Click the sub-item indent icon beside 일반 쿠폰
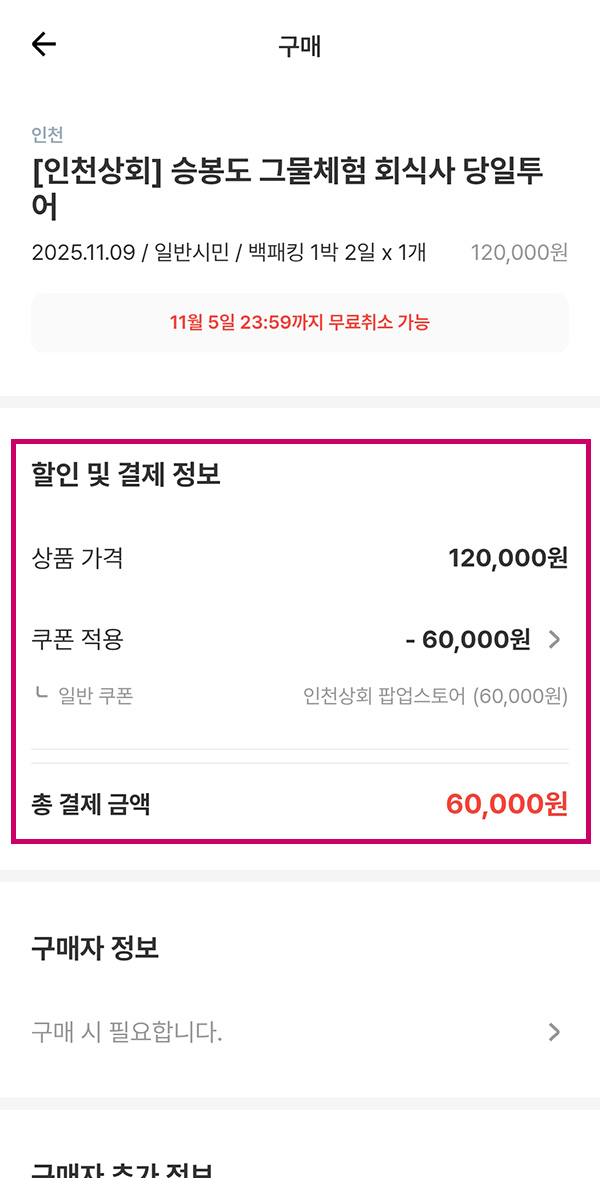This screenshot has height=1178, width=600. [41, 693]
